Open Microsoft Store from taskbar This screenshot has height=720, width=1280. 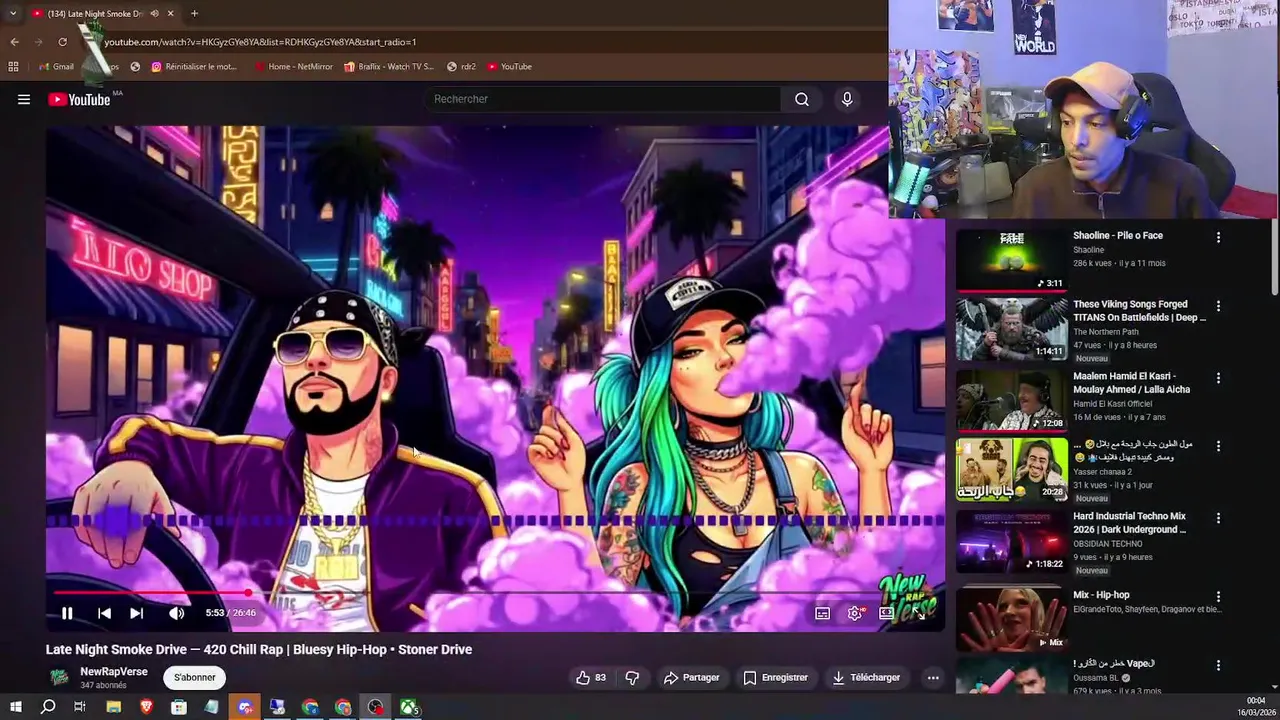pyautogui.click(x=179, y=707)
